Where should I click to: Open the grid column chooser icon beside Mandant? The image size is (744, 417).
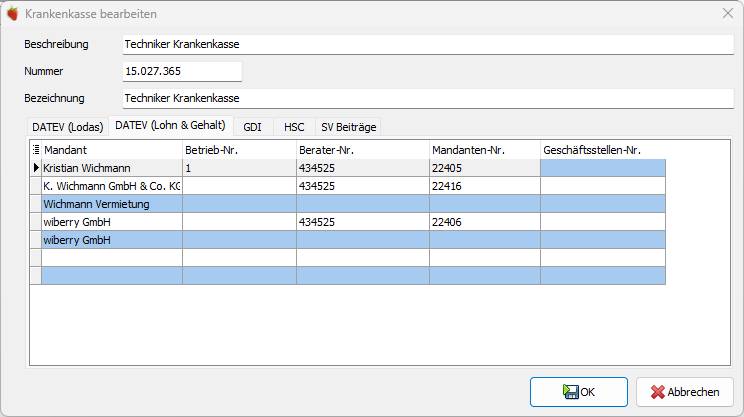click(x=36, y=150)
